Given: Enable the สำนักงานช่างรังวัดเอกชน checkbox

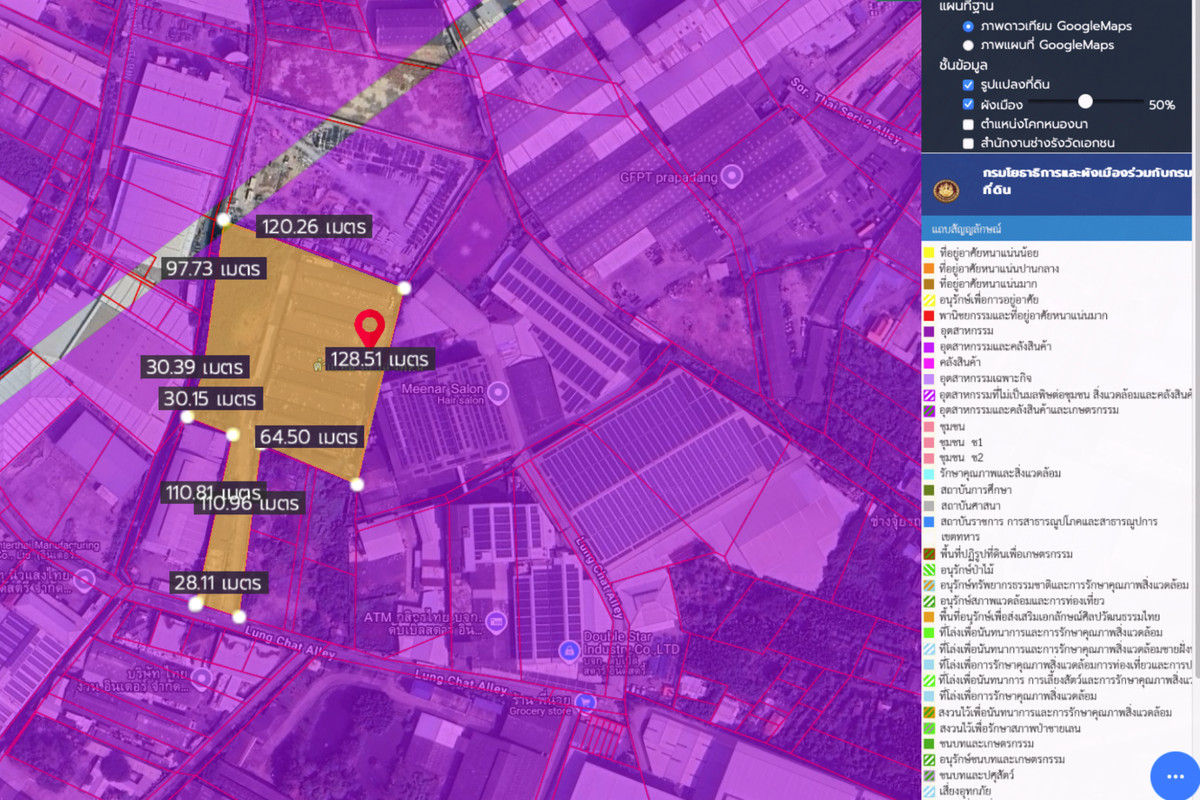Looking at the screenshot, I should click(968, 143).
